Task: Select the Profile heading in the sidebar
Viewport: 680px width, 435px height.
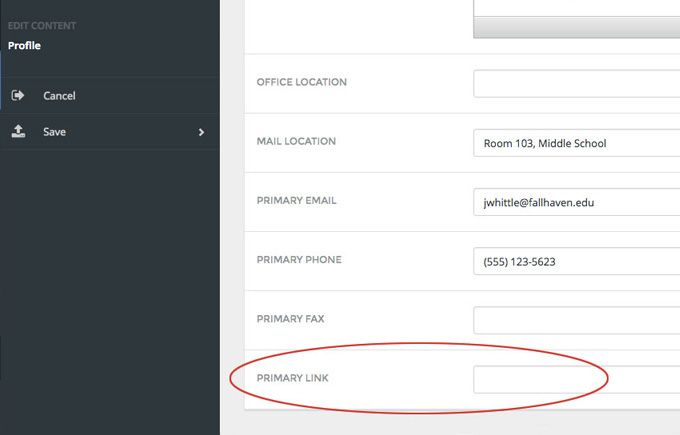Action: point(24,45)
